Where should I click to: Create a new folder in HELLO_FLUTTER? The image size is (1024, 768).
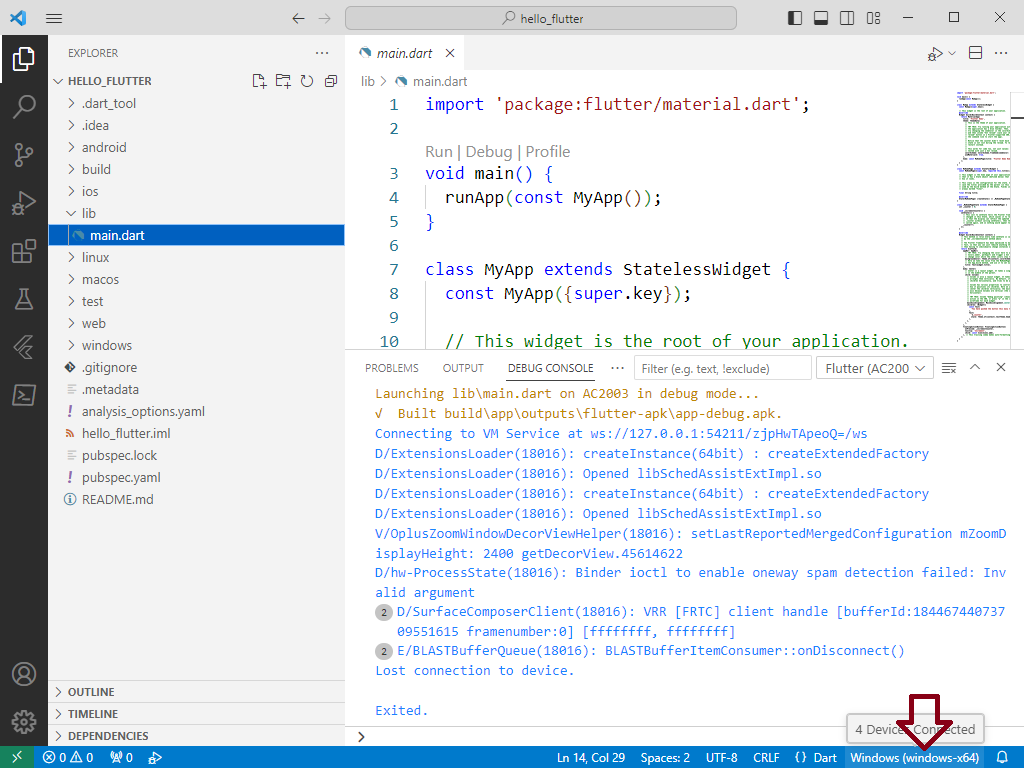tap(283, 81)
